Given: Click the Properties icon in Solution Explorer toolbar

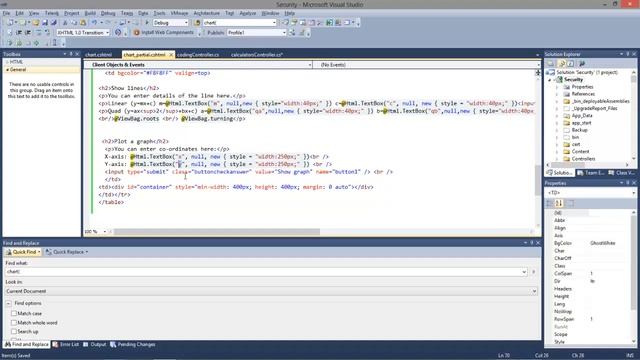Looking at the screenshot, I should pos(551,64).
